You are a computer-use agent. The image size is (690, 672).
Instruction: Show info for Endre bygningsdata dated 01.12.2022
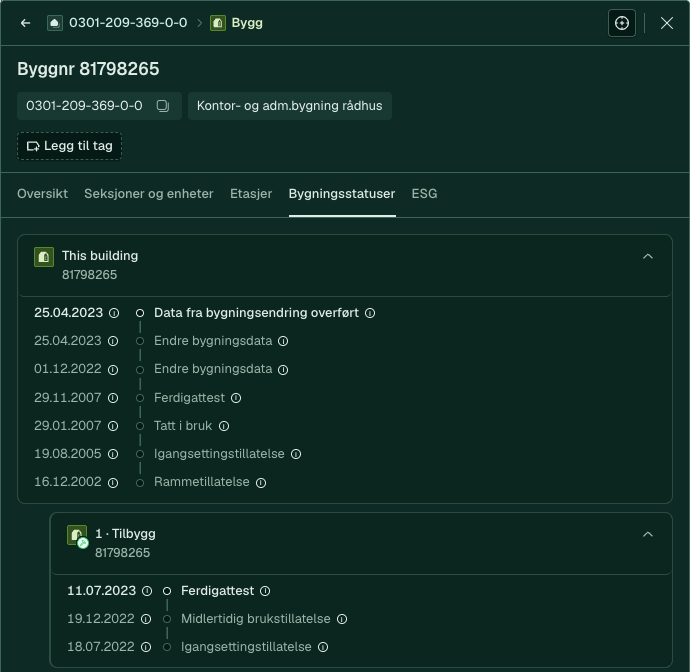tap(283, 370)
